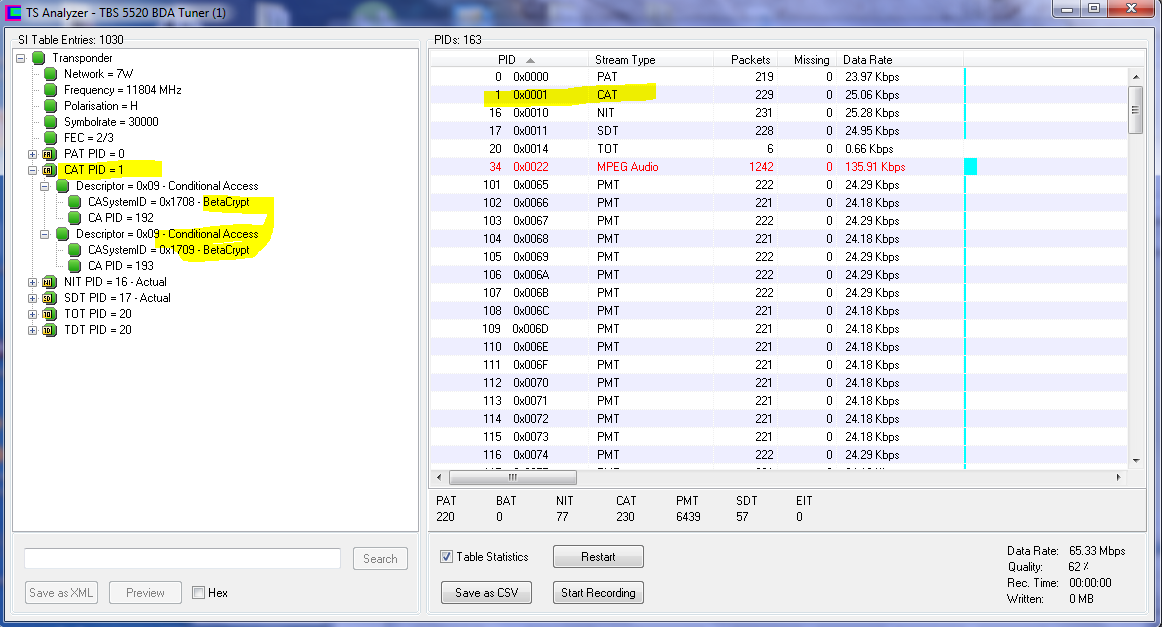The image size is (1162, 627).
Task: Expand the PAT PID = 0 node
Action: tap(33, 154)
